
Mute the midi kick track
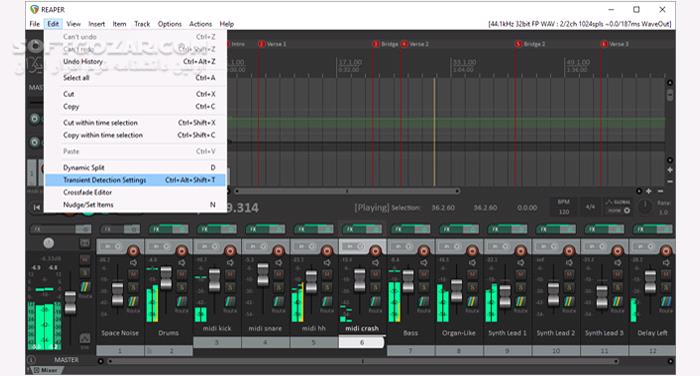tap(230, 274)
